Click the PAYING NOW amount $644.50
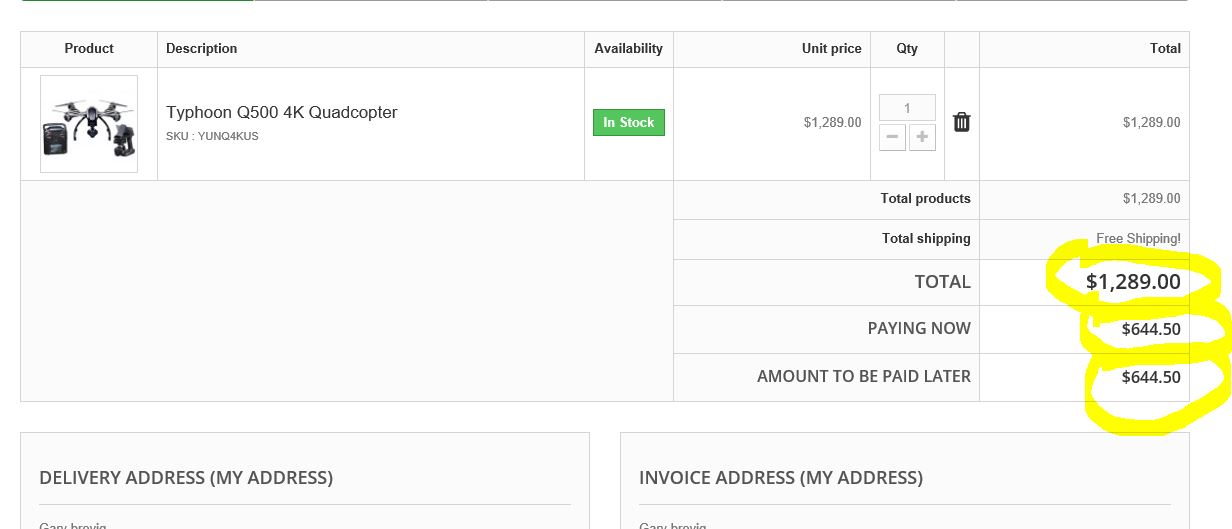The width and height of the screenshot is (1232, 529). [1151, 328]
